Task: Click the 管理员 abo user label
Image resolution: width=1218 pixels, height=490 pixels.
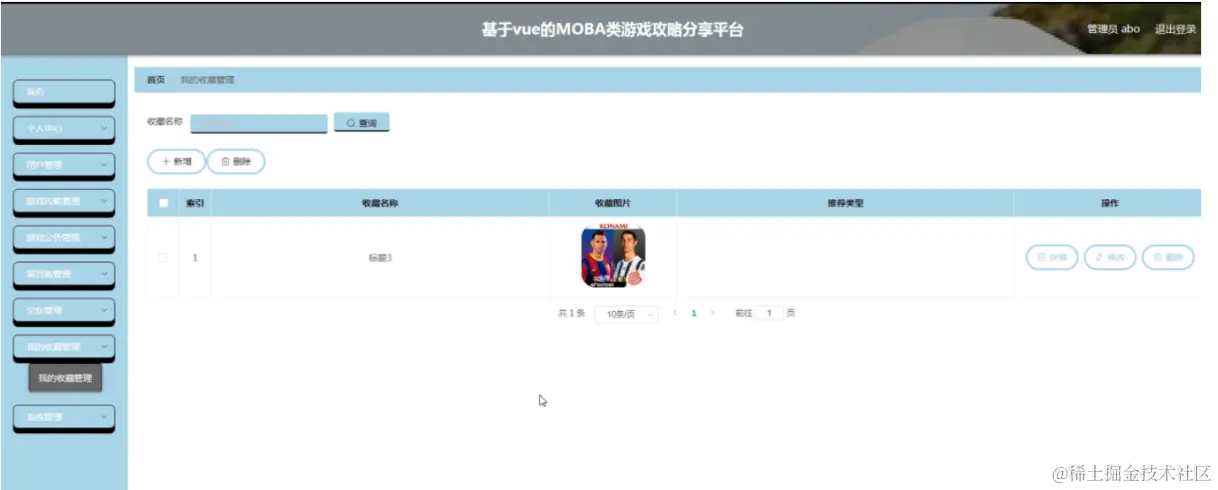Action: [x=1113, y=29]
